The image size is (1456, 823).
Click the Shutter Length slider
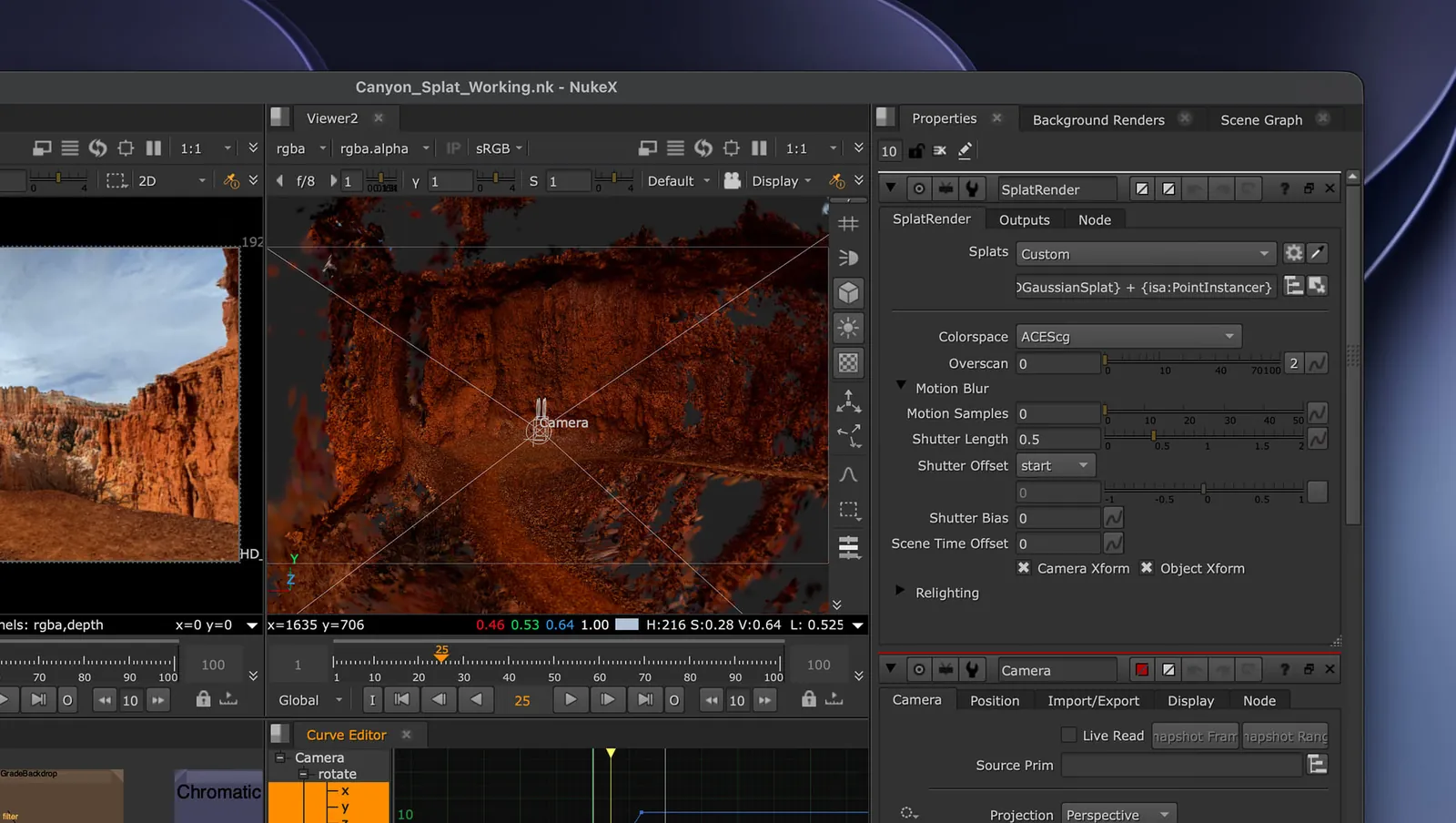point(1204,439)
